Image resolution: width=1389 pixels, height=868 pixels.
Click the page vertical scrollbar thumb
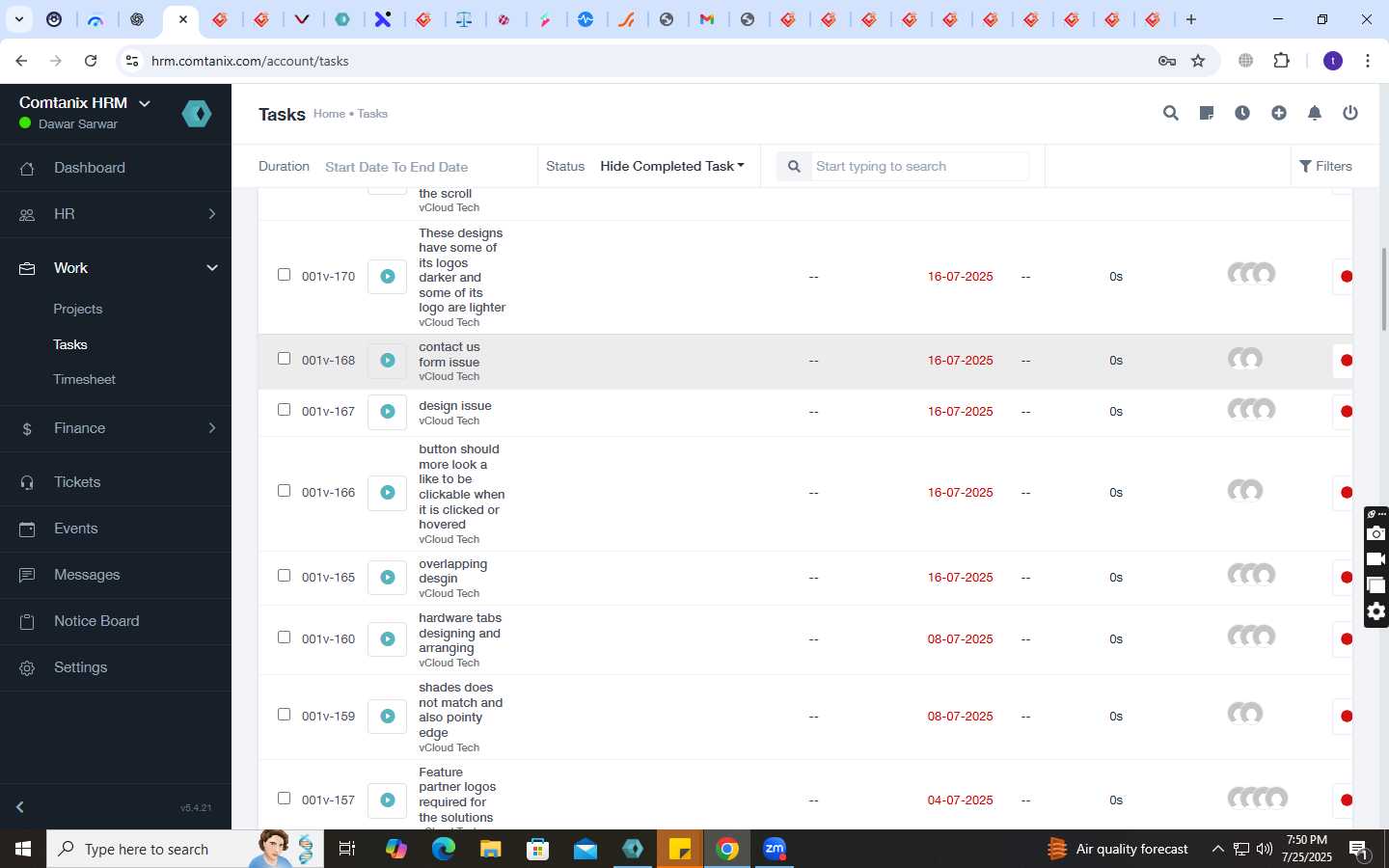tap(1384, 289)
